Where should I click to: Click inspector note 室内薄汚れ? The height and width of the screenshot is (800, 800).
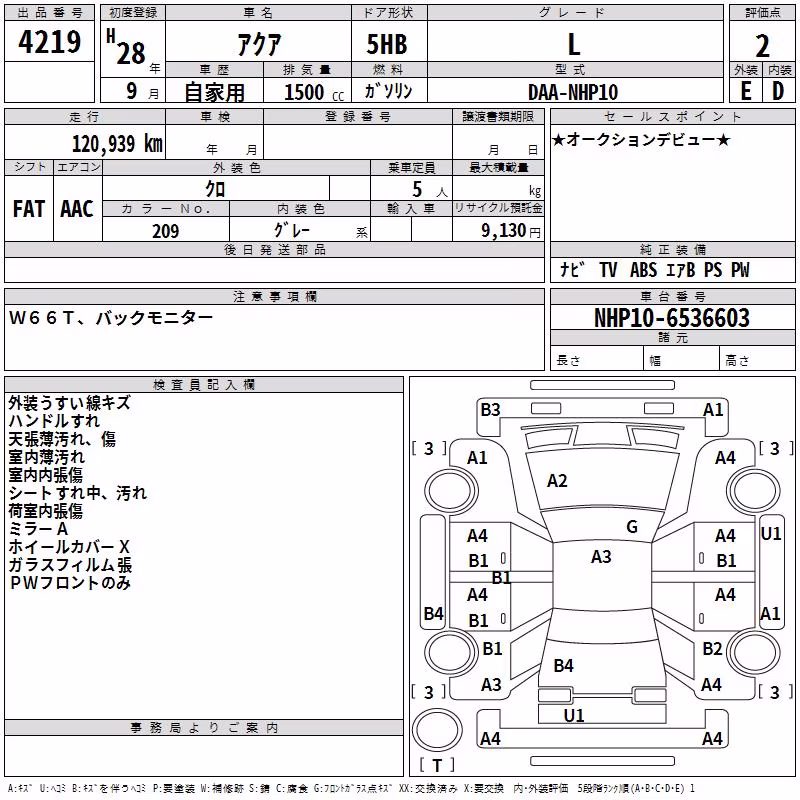[x=46, y=457]
